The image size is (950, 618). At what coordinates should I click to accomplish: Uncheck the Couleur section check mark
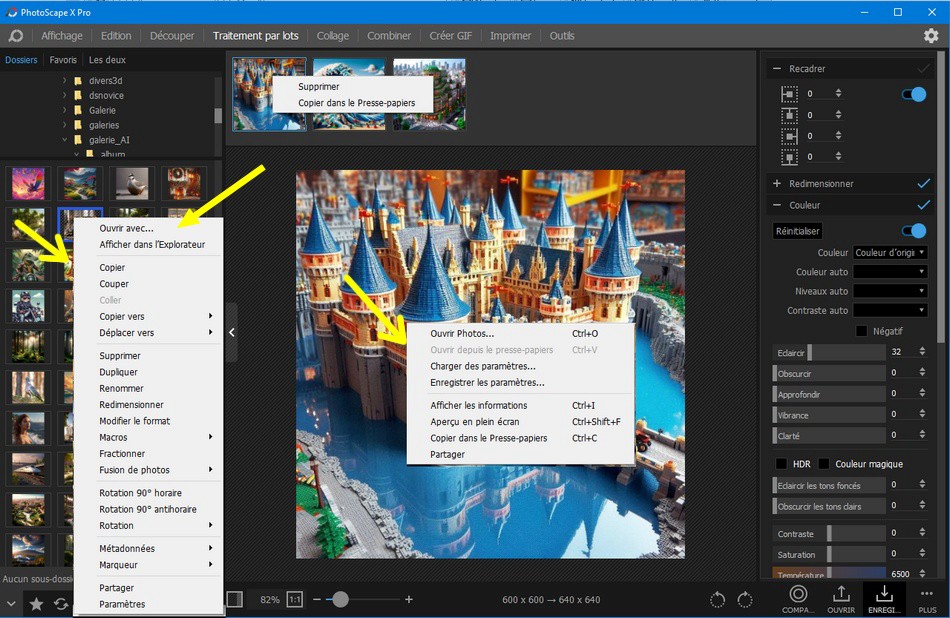click(923, 205)
